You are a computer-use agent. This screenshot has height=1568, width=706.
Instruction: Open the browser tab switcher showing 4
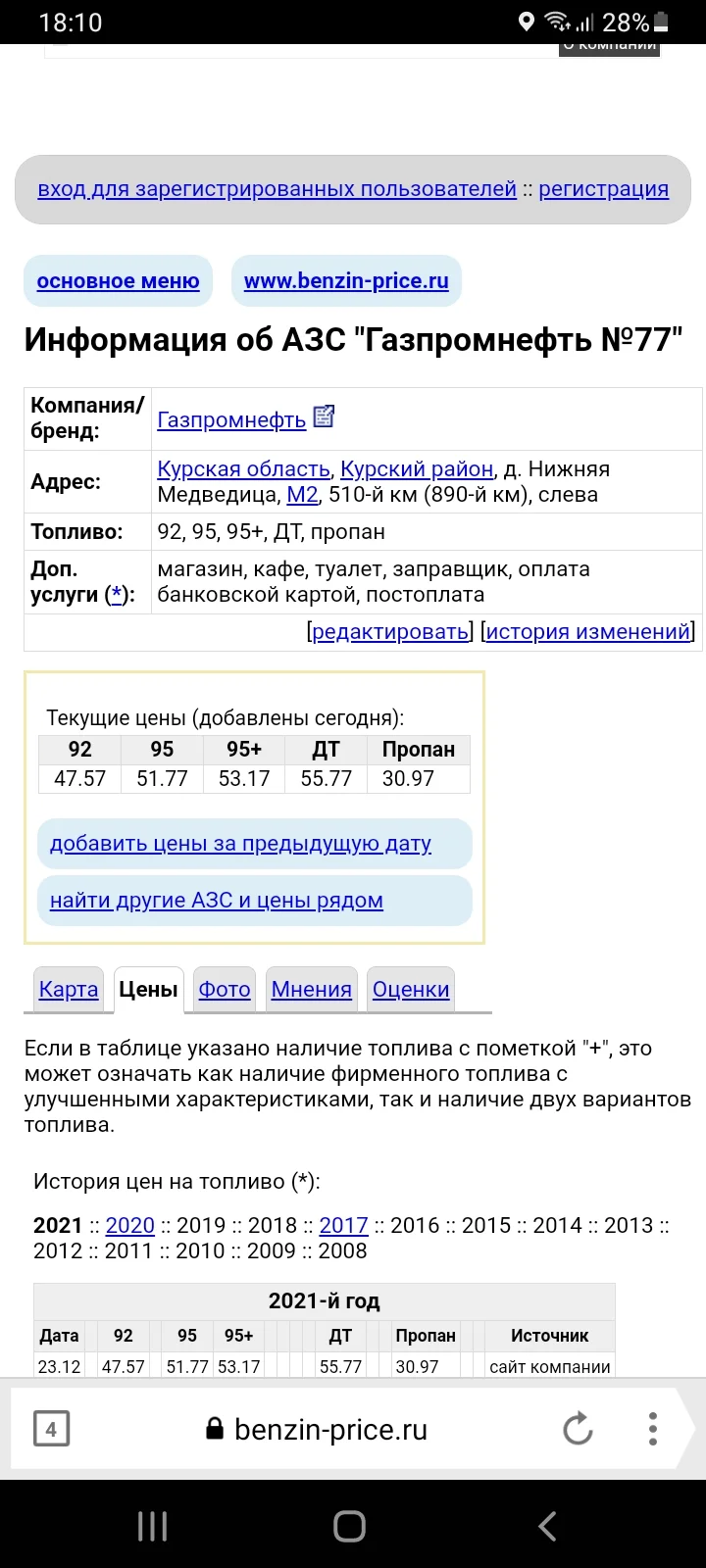[x=51, y=1429]
